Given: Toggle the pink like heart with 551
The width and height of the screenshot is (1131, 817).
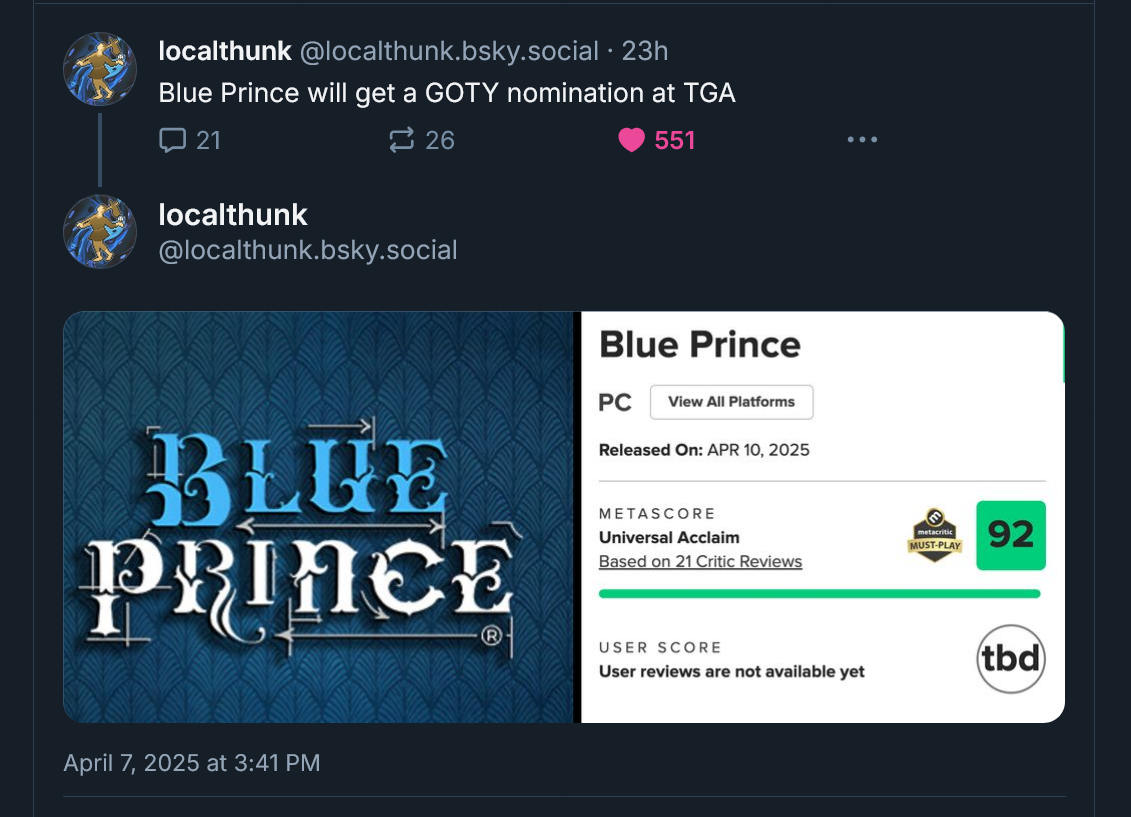Looking at the screenshot, I should [632, 140].
